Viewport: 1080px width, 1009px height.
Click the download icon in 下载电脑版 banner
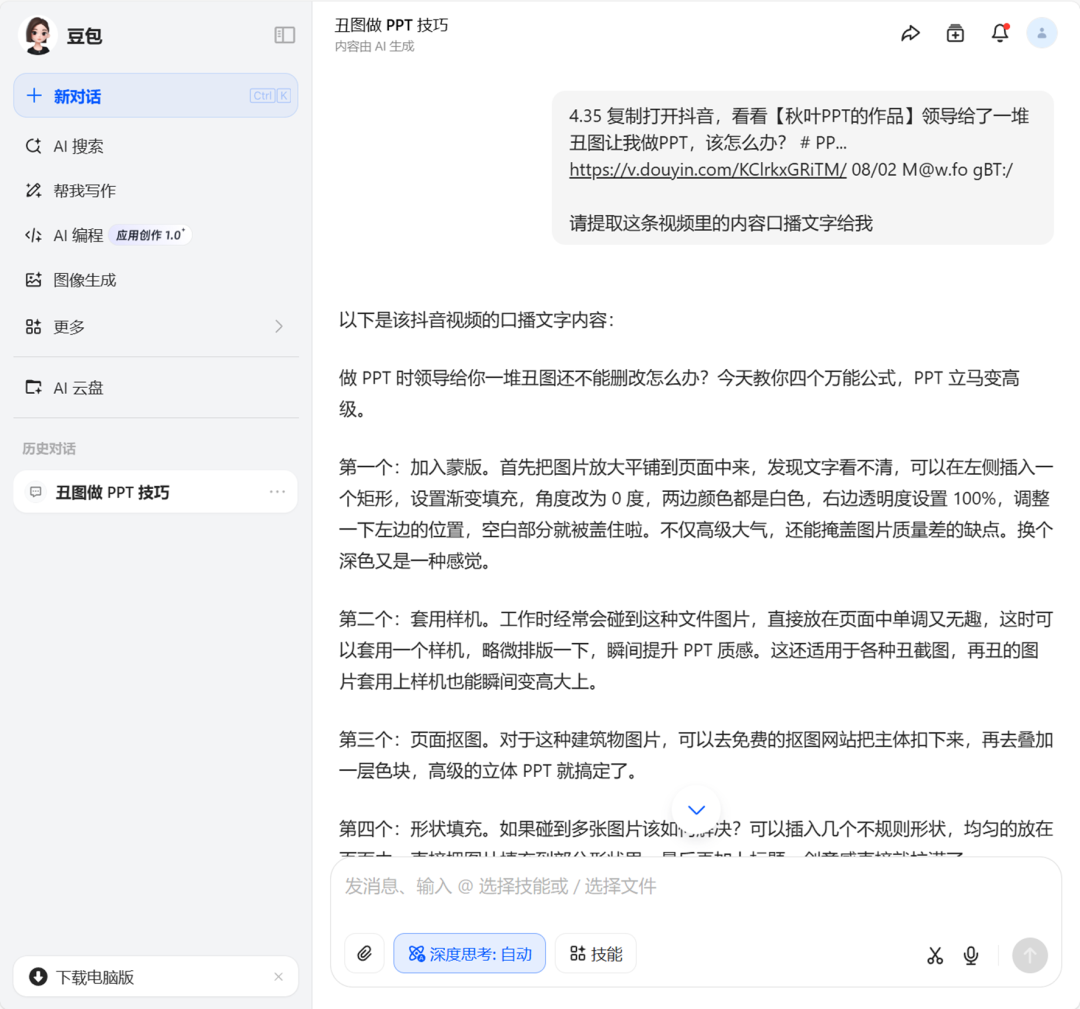tap(39, 977)
